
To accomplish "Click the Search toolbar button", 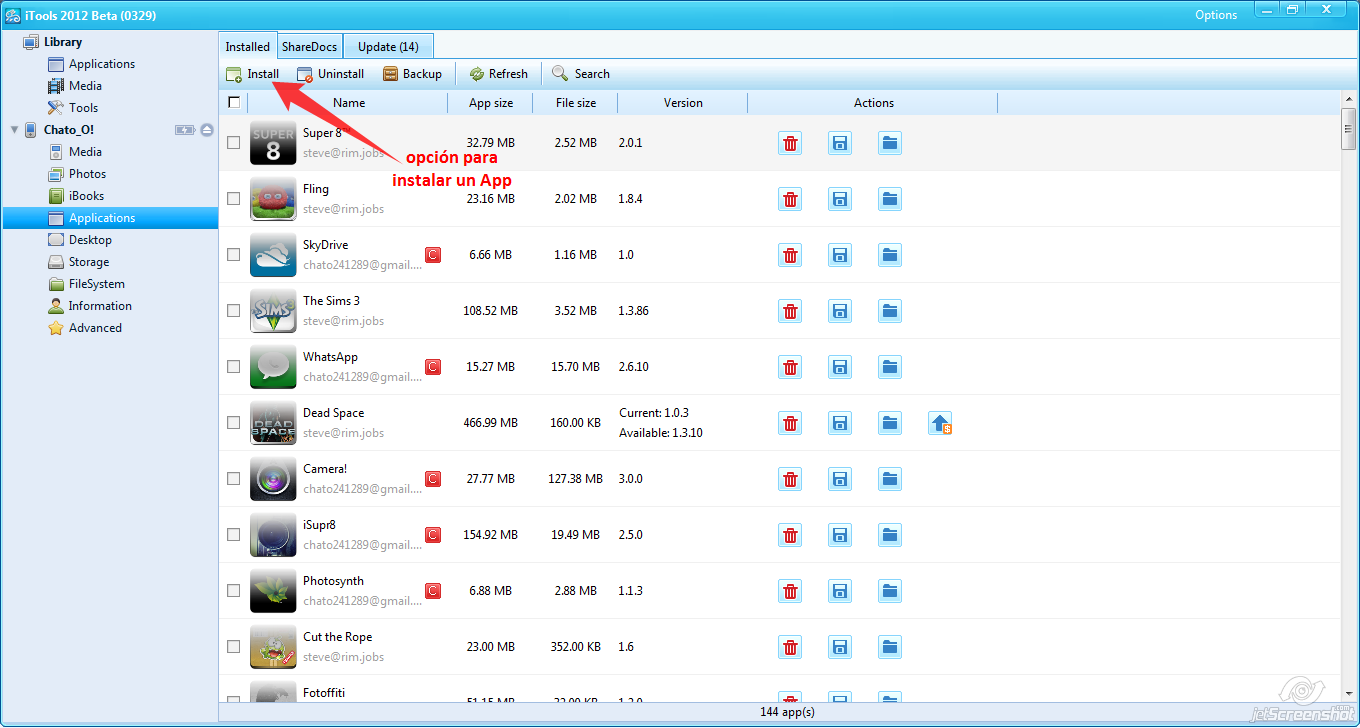I will click(x=581, y=74).
